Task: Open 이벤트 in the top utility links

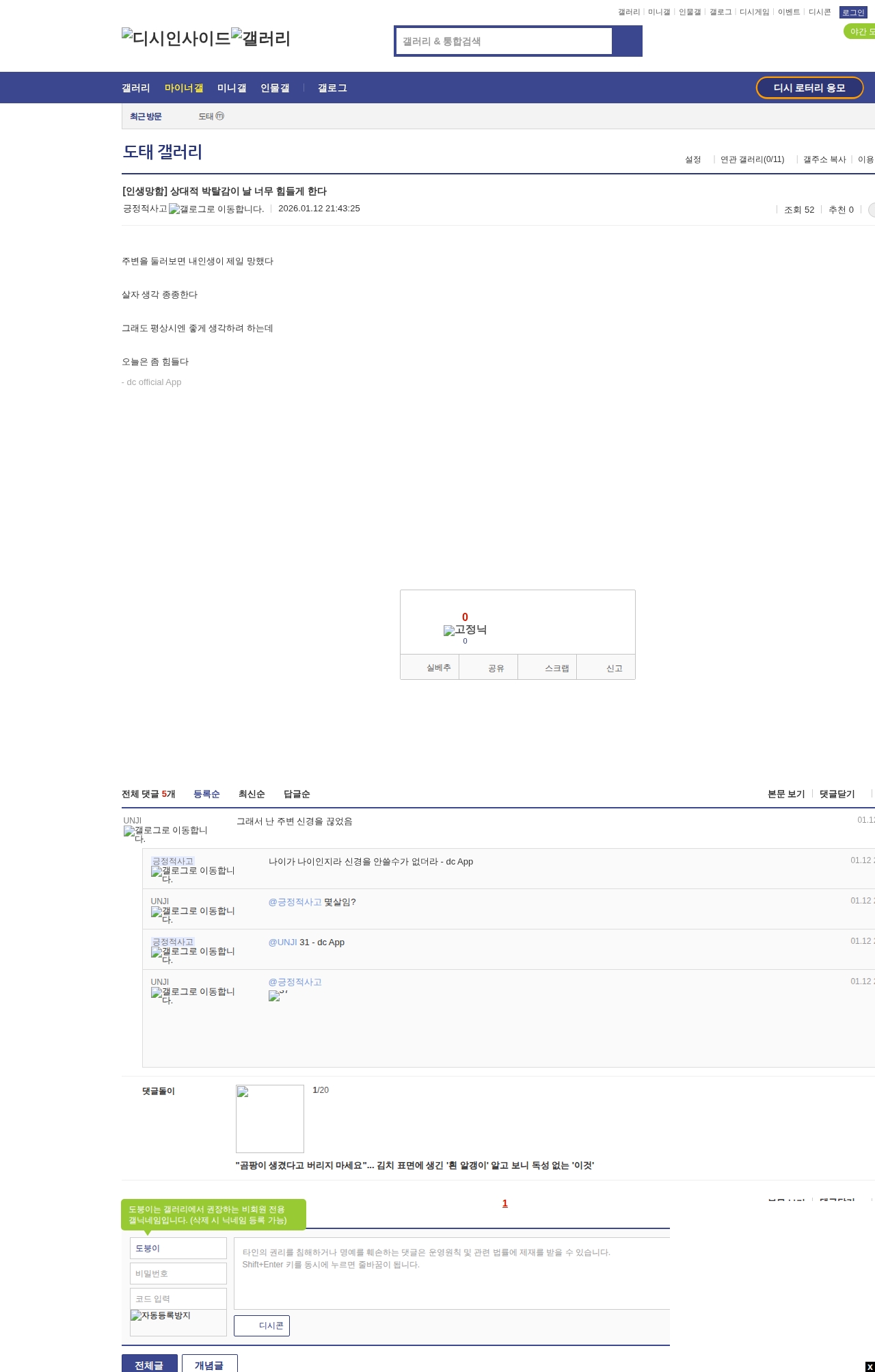Action: 789,12
